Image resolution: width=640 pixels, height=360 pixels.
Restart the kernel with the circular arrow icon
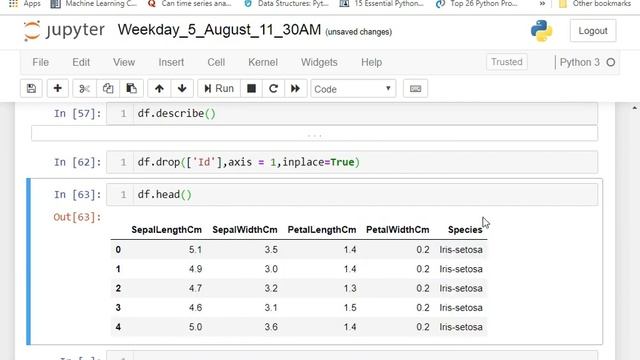tap(273, 89)
